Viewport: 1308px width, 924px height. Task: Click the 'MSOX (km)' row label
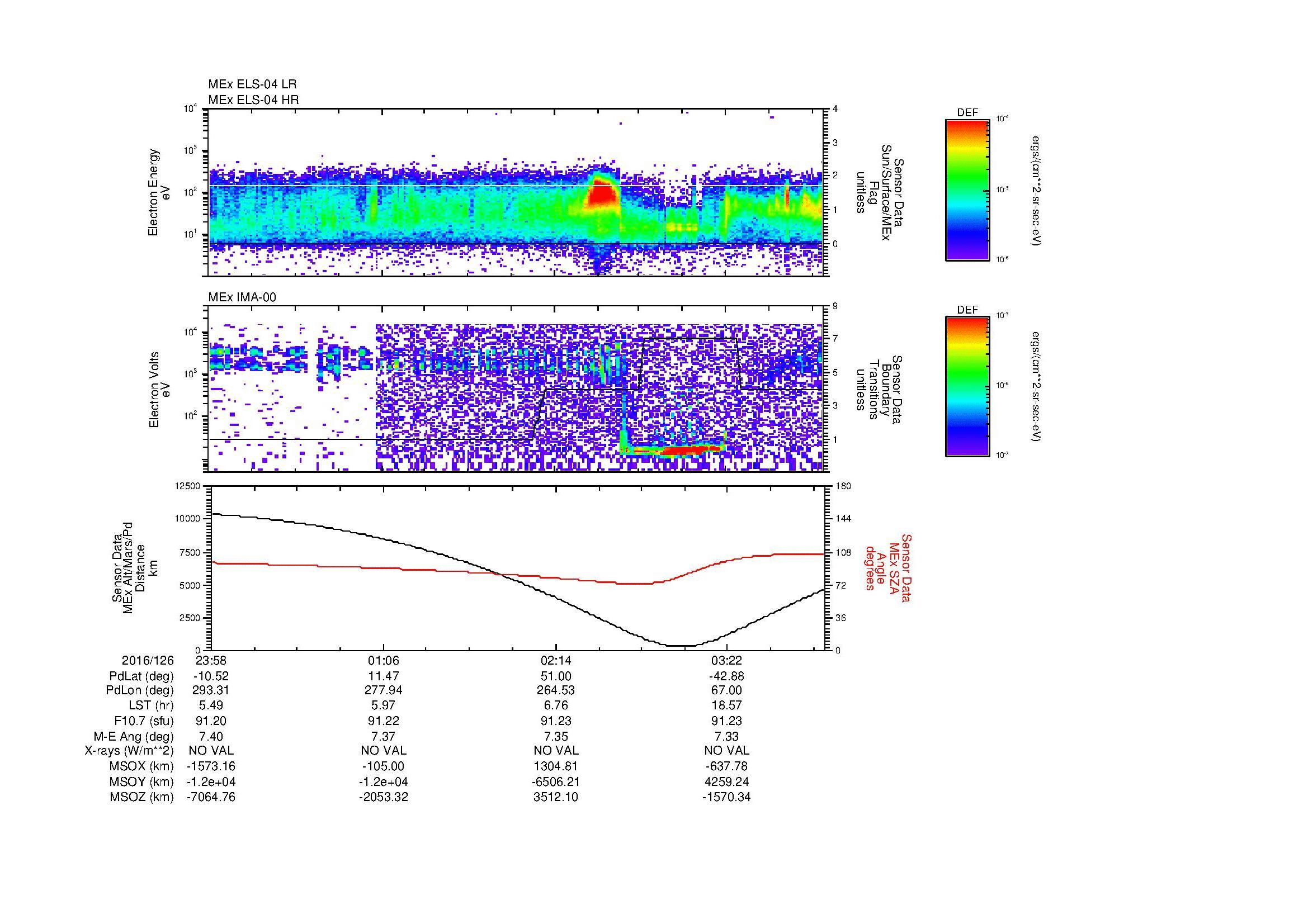142,766
